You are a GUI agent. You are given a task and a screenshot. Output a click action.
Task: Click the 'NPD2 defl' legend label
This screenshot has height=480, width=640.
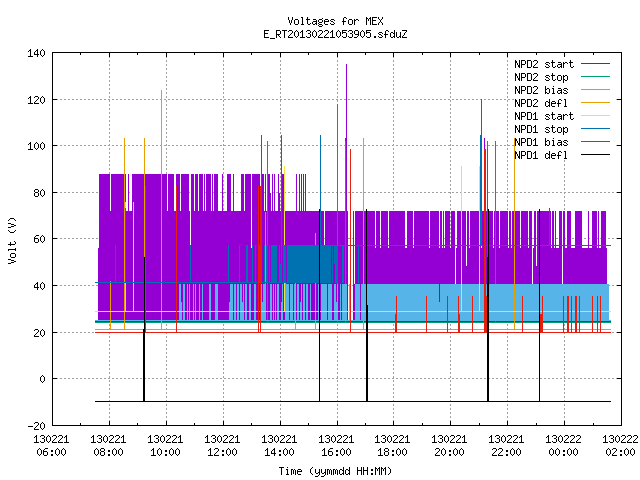tap(541, 103)
